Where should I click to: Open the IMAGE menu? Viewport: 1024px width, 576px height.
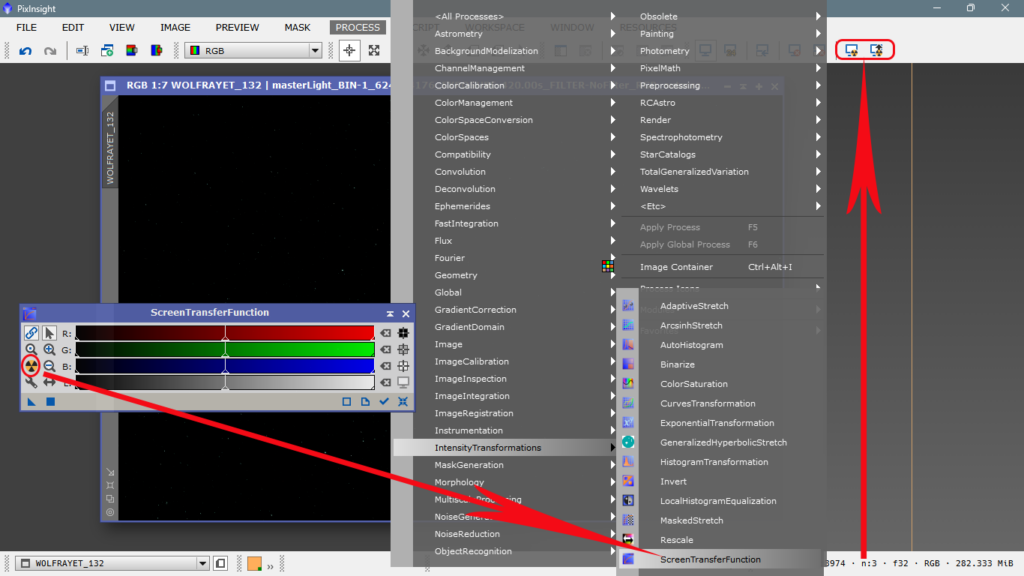[x=175, y=27]
